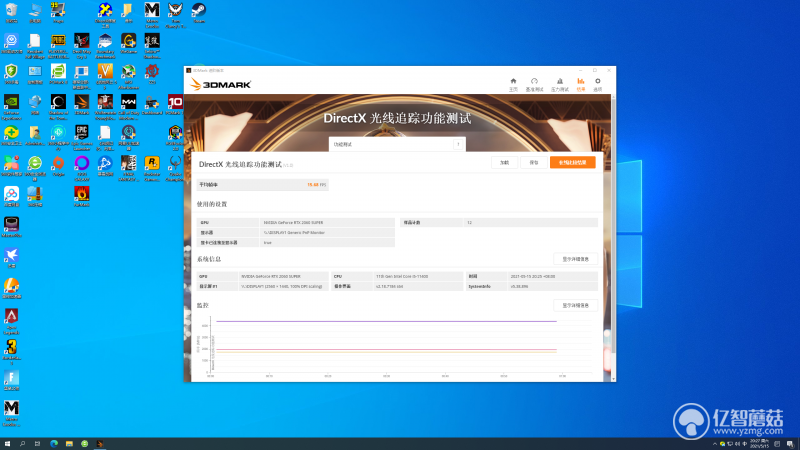The image size is (800, 450).
Task: Open the 3DMark Options gear tab
Action: 597,84
